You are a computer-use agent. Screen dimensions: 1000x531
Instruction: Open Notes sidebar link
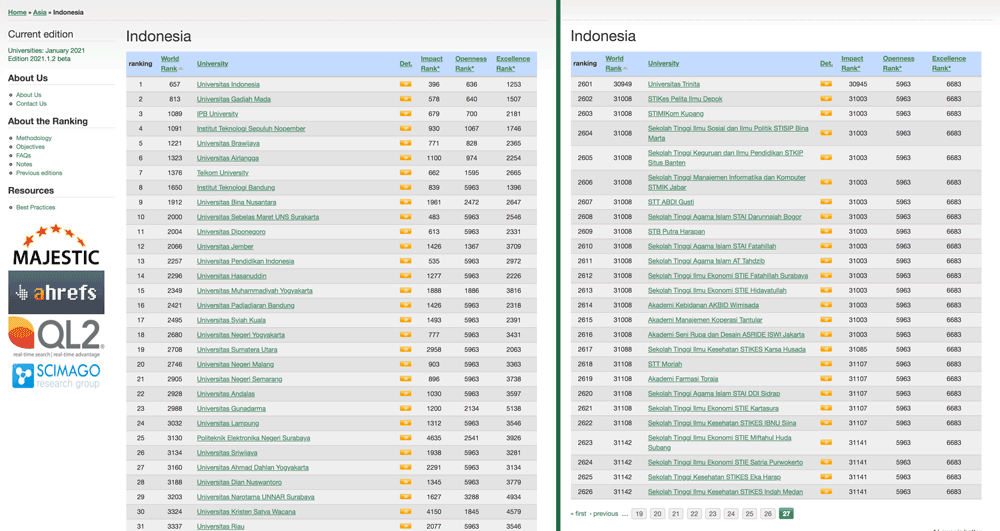click(x=24, y=164)
